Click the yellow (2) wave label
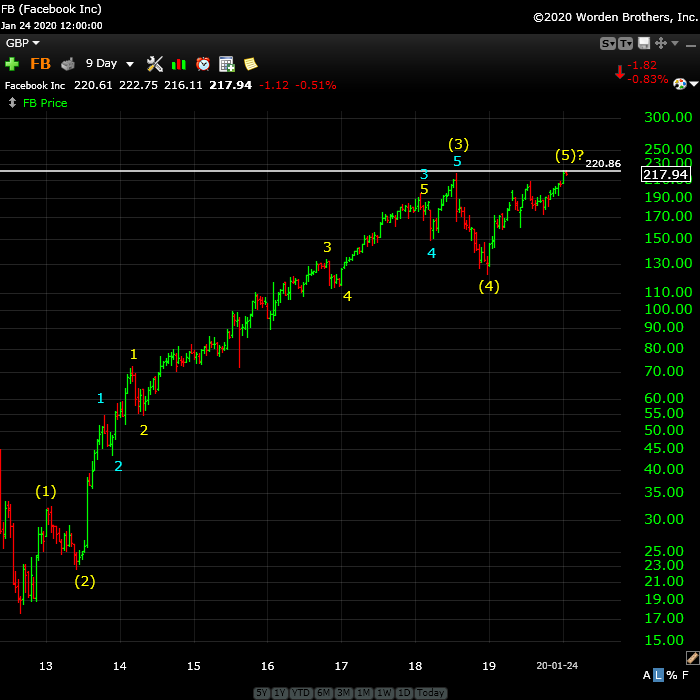The width and height of the screenshot is (700, 700). pyautogui.click(x=85, y=581)
